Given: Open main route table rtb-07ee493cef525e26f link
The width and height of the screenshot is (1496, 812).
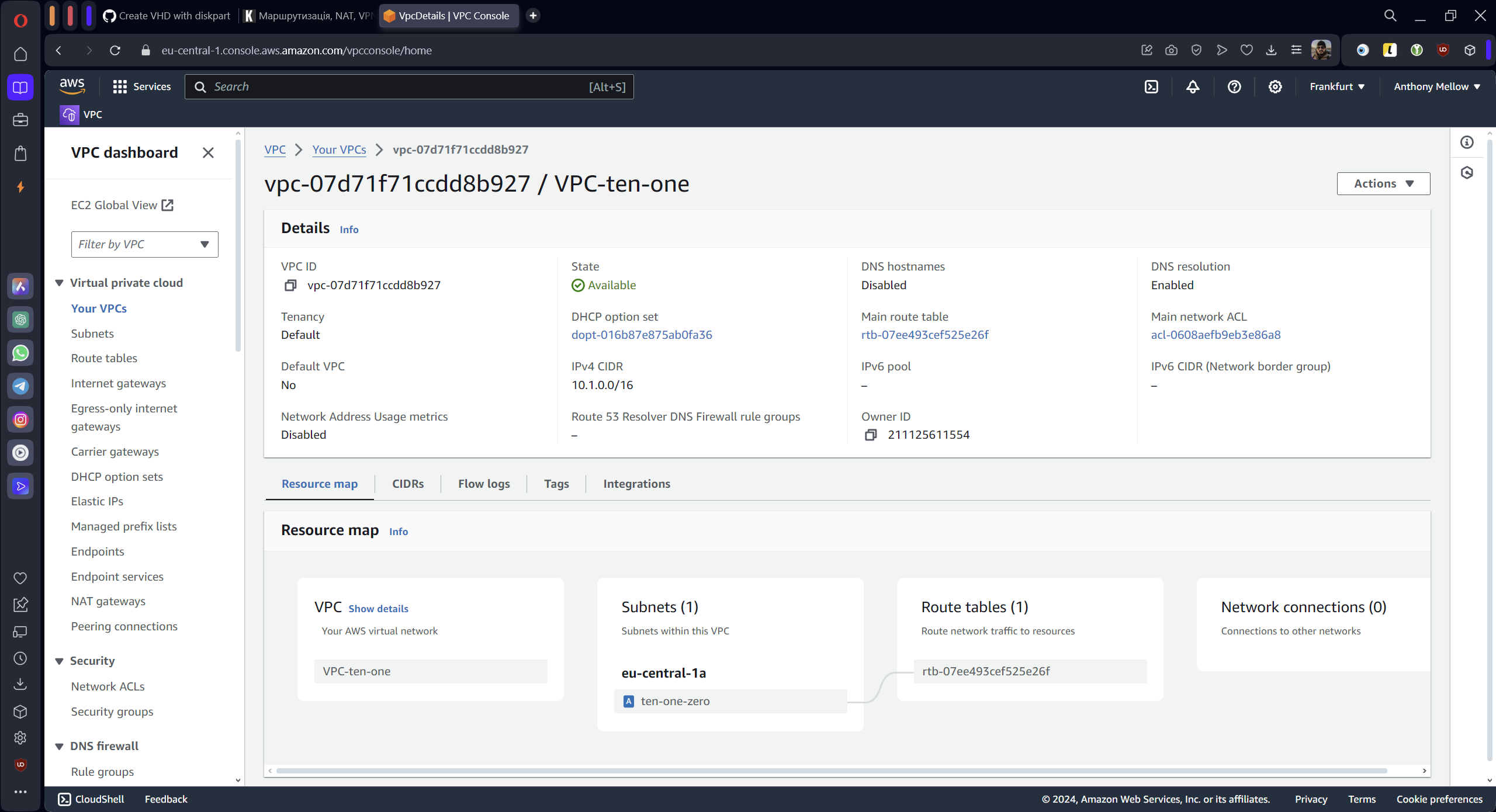Looking at the screenshot, I should point(924,335).
